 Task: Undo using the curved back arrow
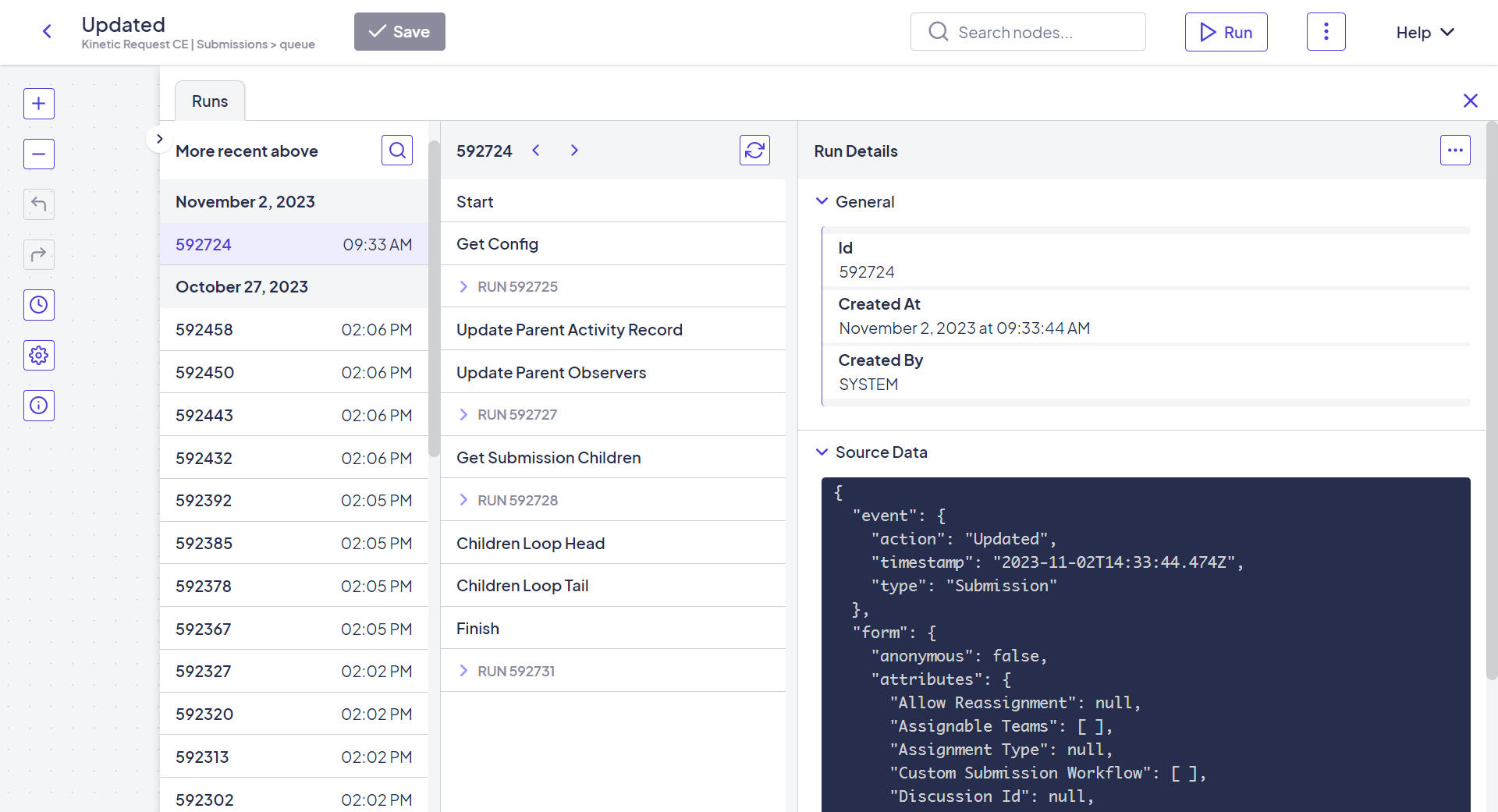pos(39,204)
